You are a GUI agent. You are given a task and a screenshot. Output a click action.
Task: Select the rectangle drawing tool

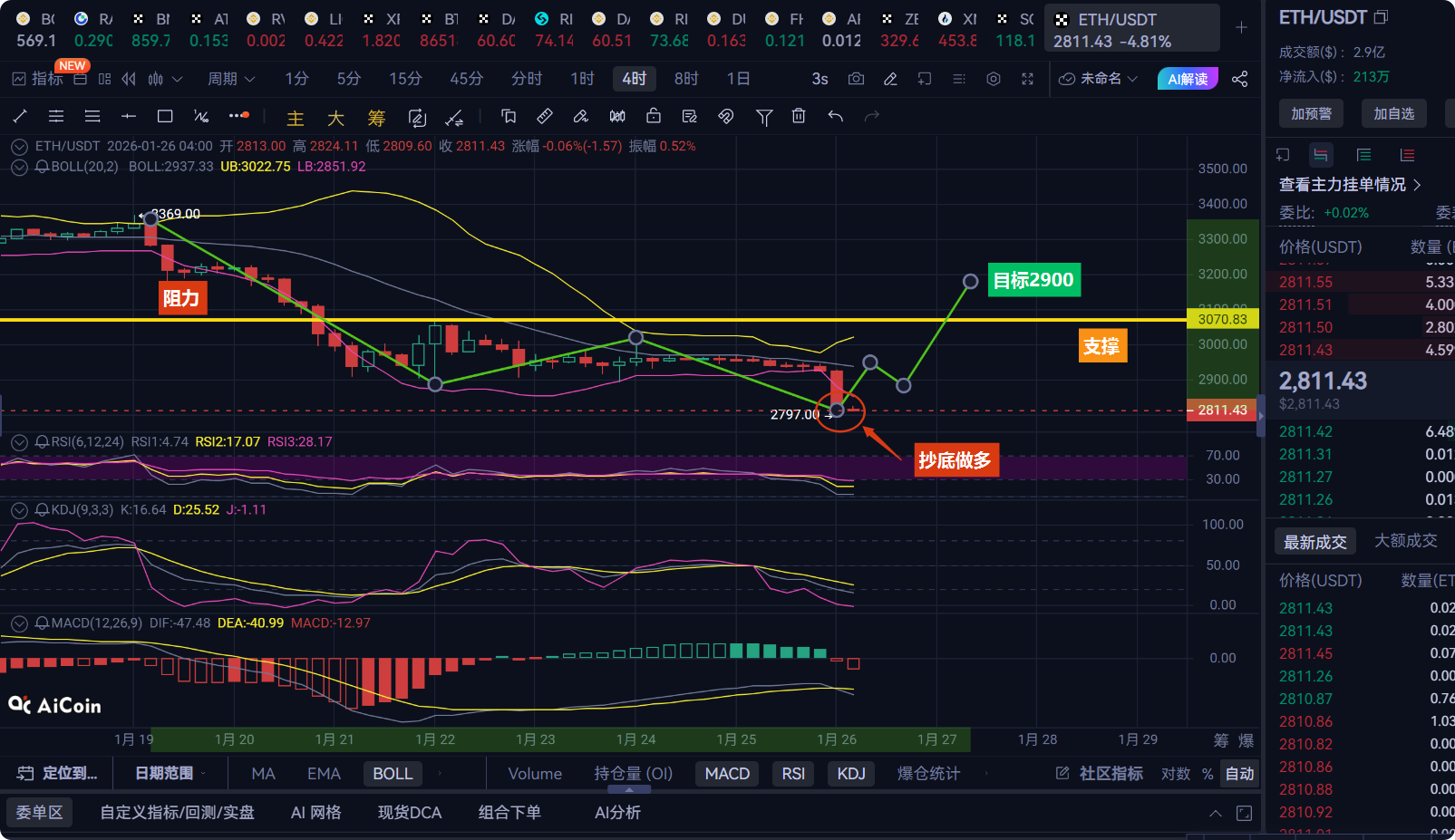click(165, 116)
